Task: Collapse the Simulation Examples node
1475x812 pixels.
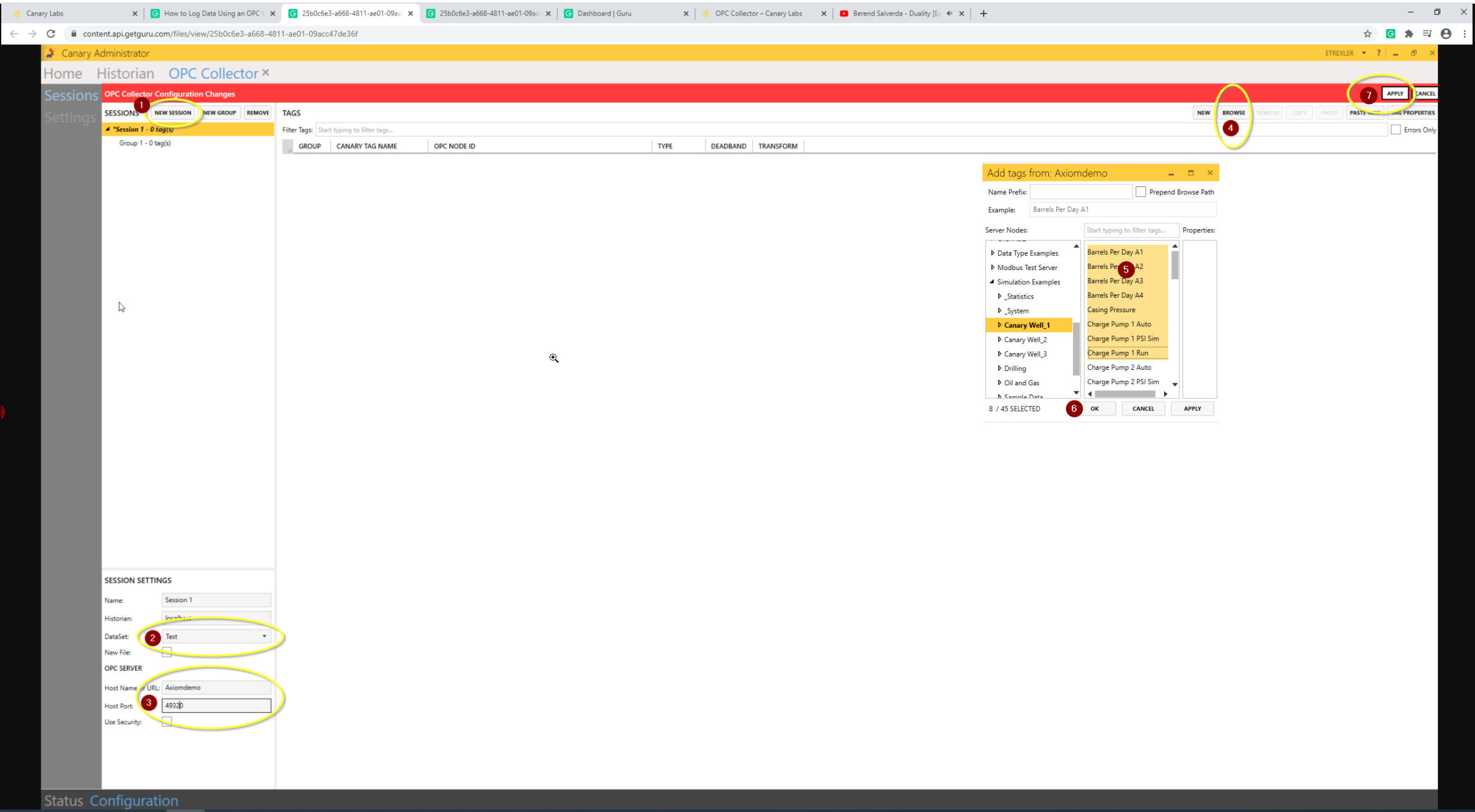Action: [x=992, y=282]
